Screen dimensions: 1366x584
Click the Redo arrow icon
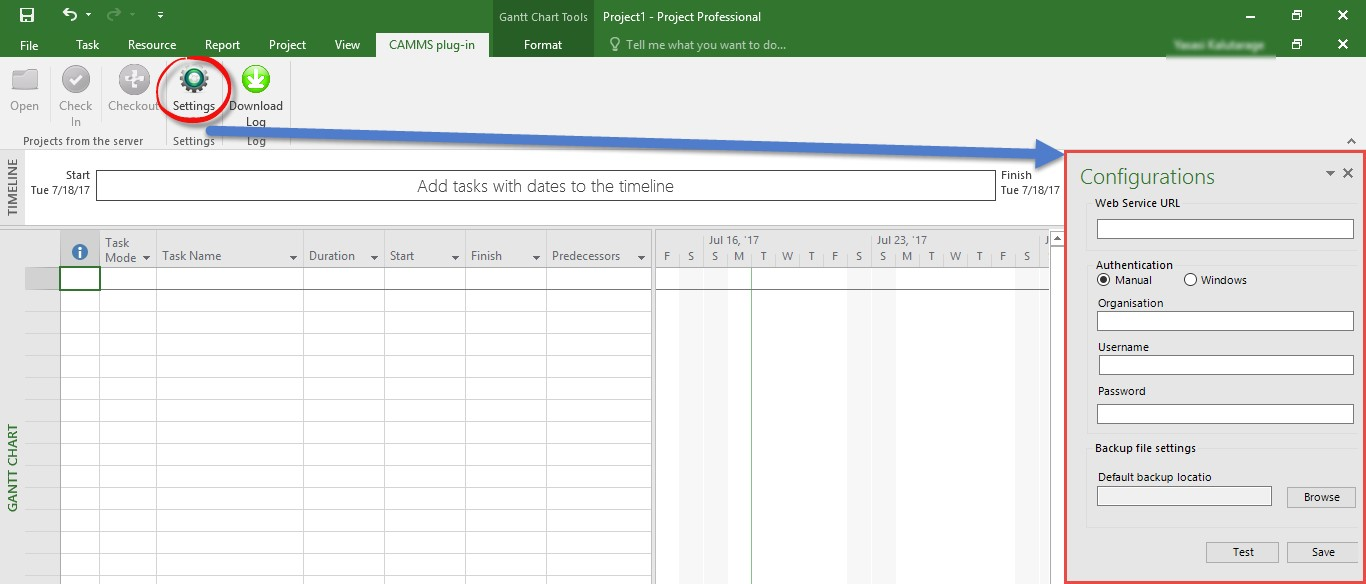tap(112, 15)
